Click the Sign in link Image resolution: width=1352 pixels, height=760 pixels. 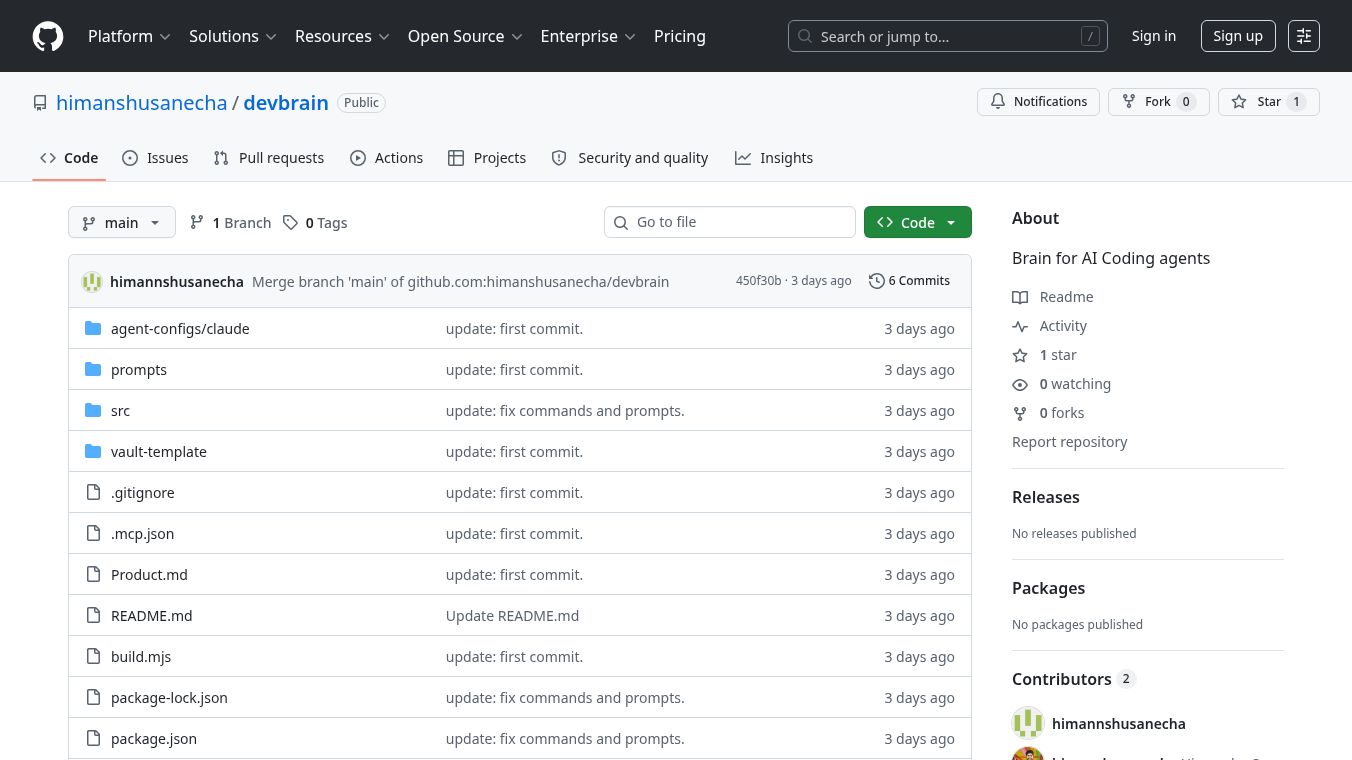pos(1154,36)
